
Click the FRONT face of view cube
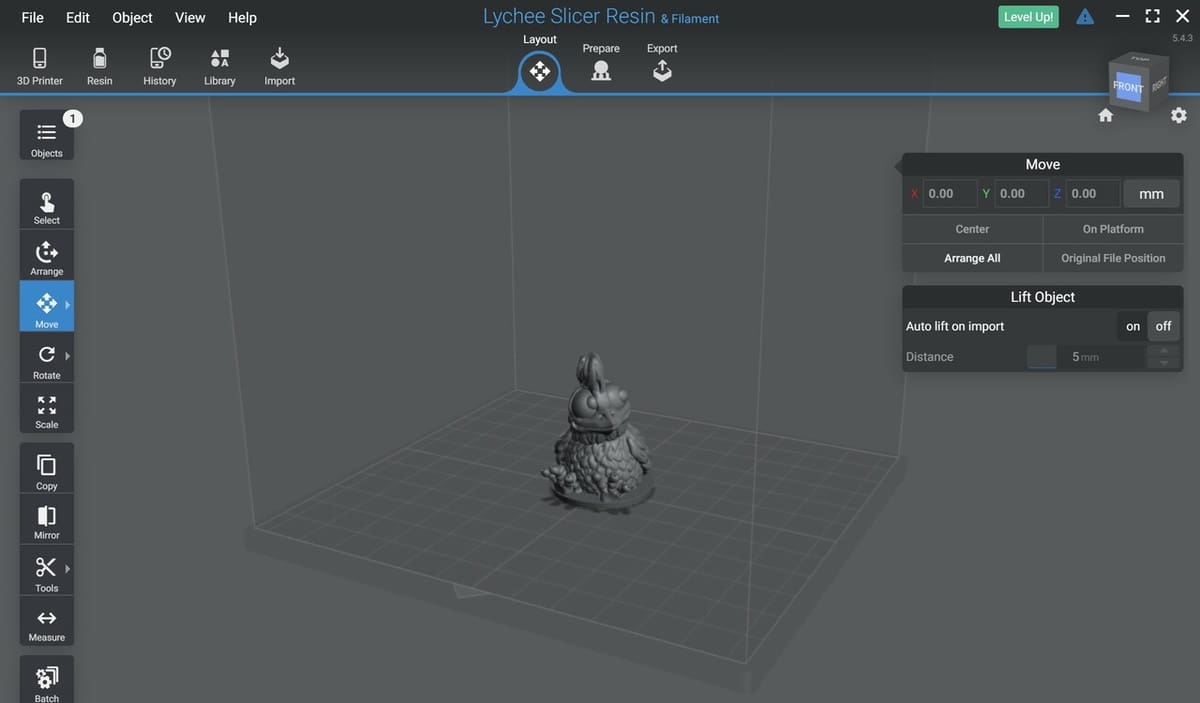pos(1128,87)
